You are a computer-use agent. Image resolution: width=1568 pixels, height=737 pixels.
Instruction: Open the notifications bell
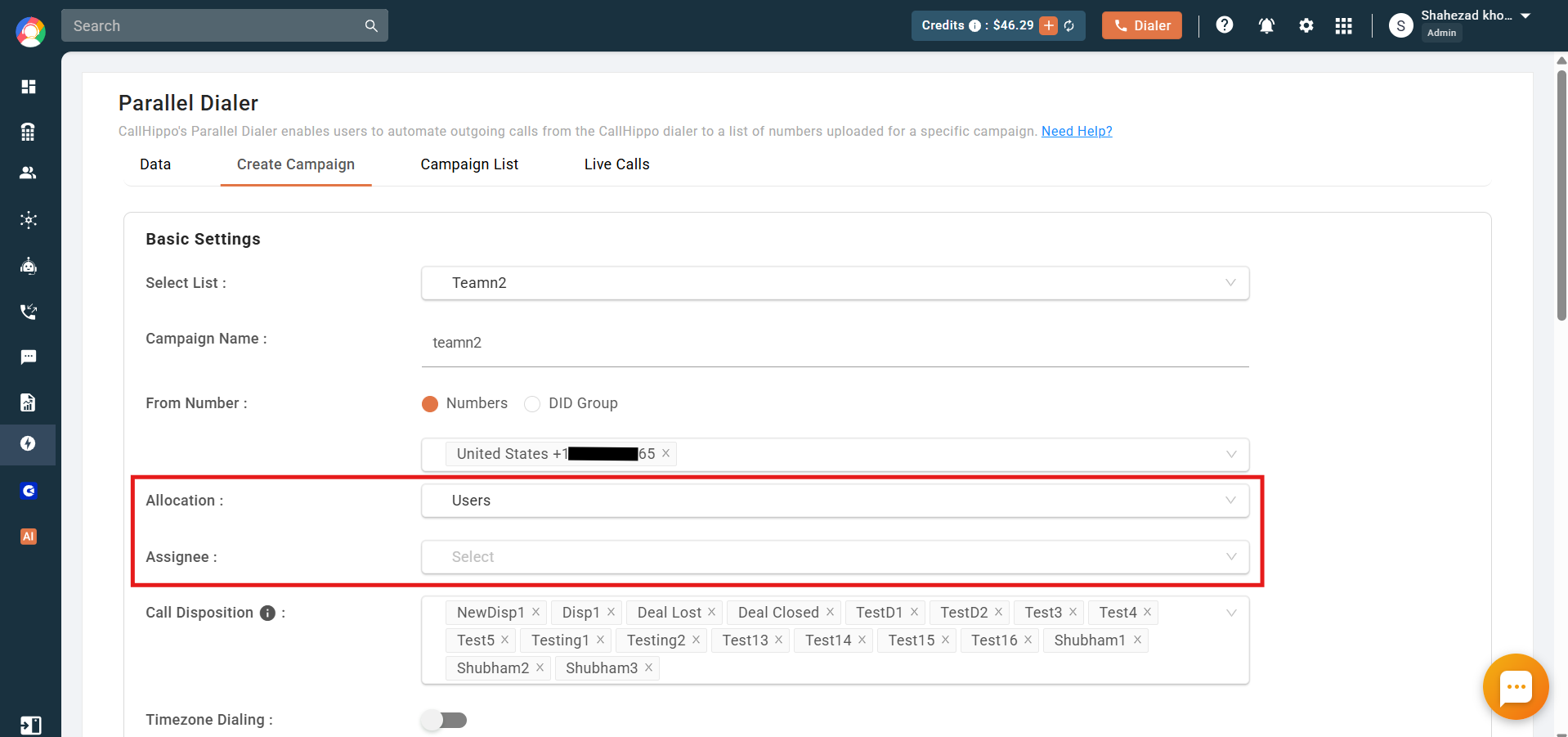(x=1266, y=25)
